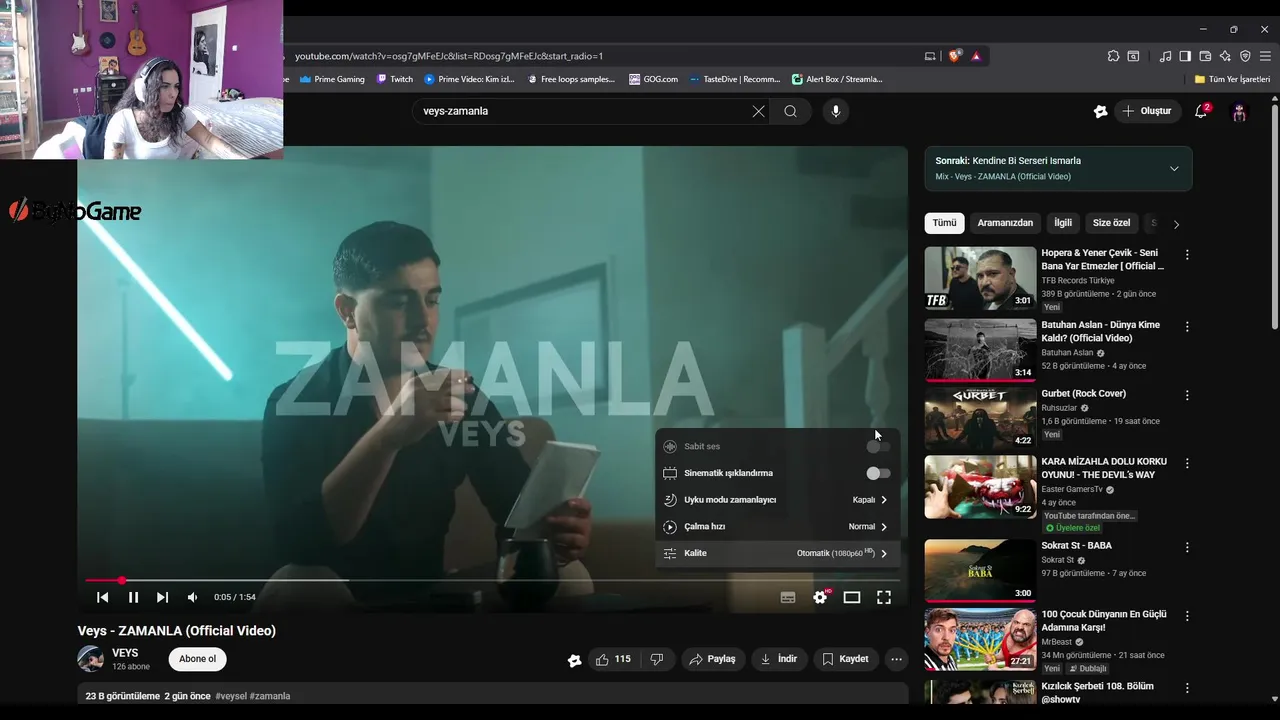The image size is (1280, 720).
Task: Mute the video volume
Action: coord(192,597)
